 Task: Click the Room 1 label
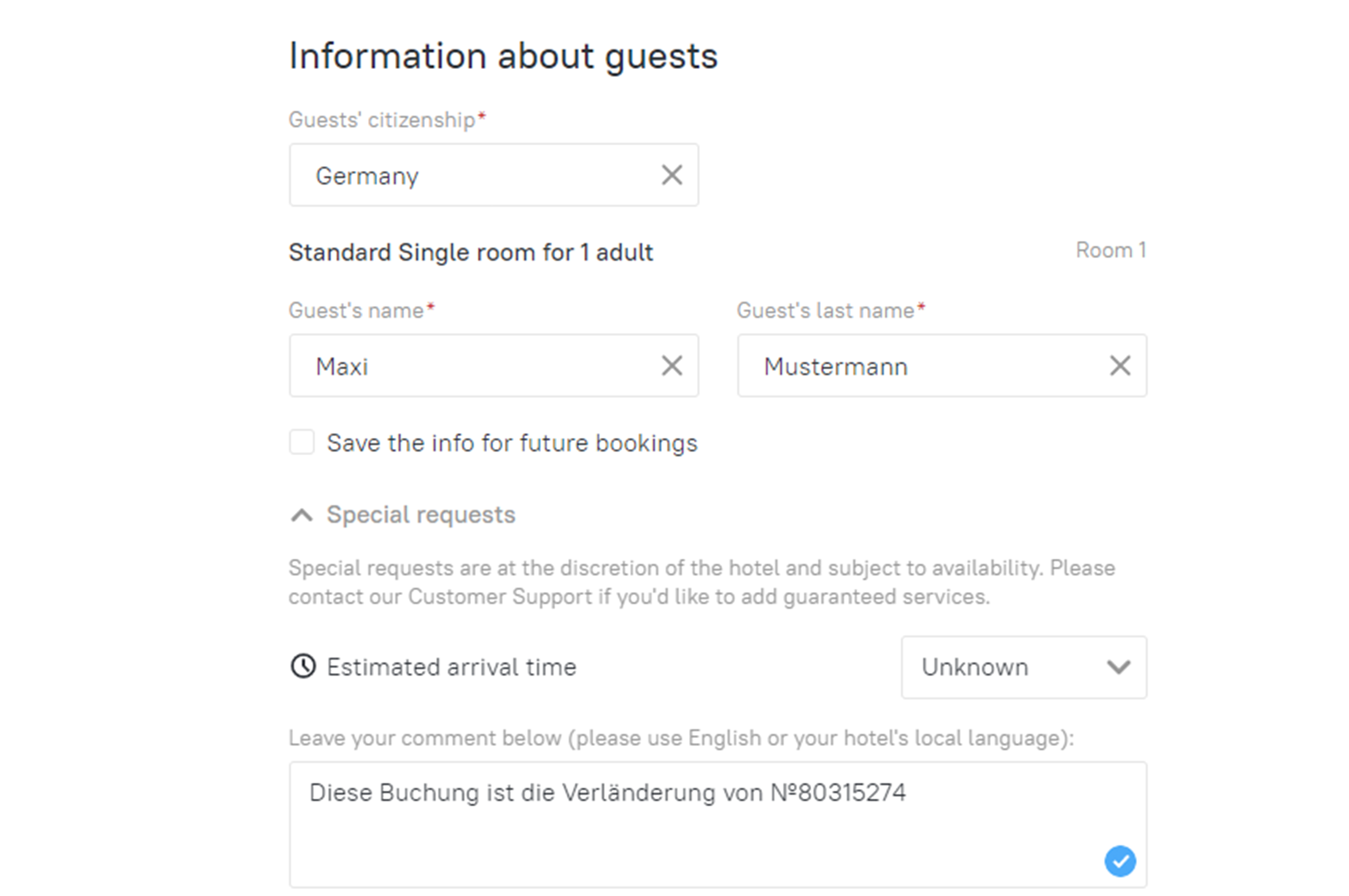pos(1110,250)
